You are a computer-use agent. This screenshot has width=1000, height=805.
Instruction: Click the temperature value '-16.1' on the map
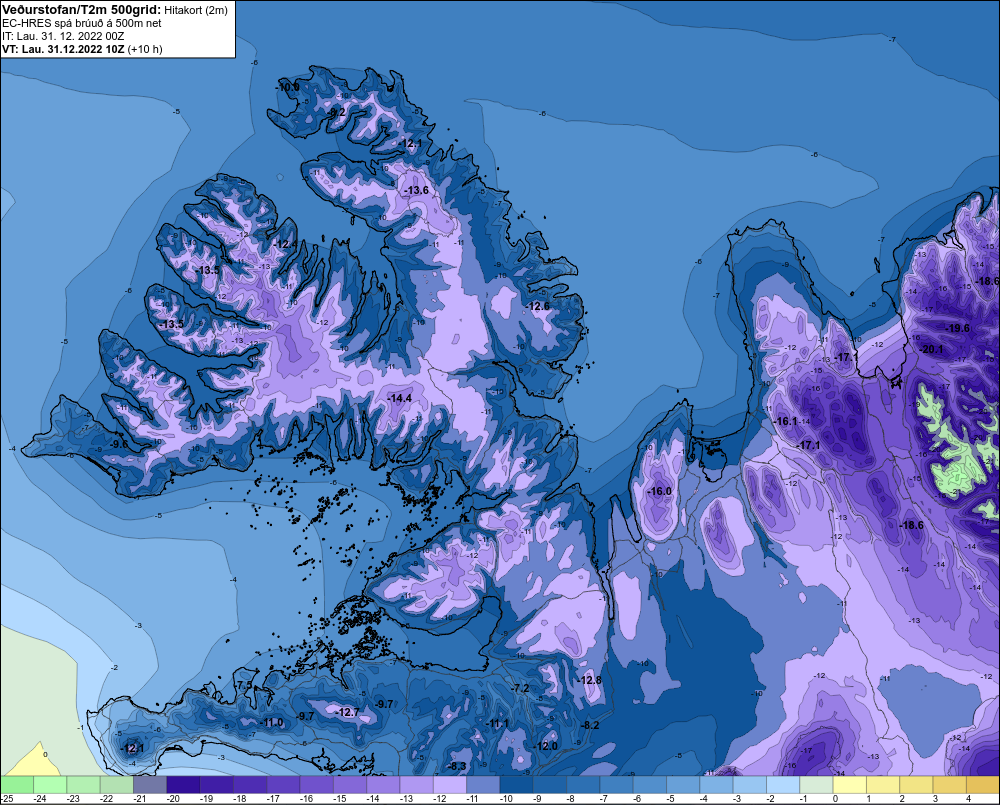pyautogui.click(x=785, y=422)
